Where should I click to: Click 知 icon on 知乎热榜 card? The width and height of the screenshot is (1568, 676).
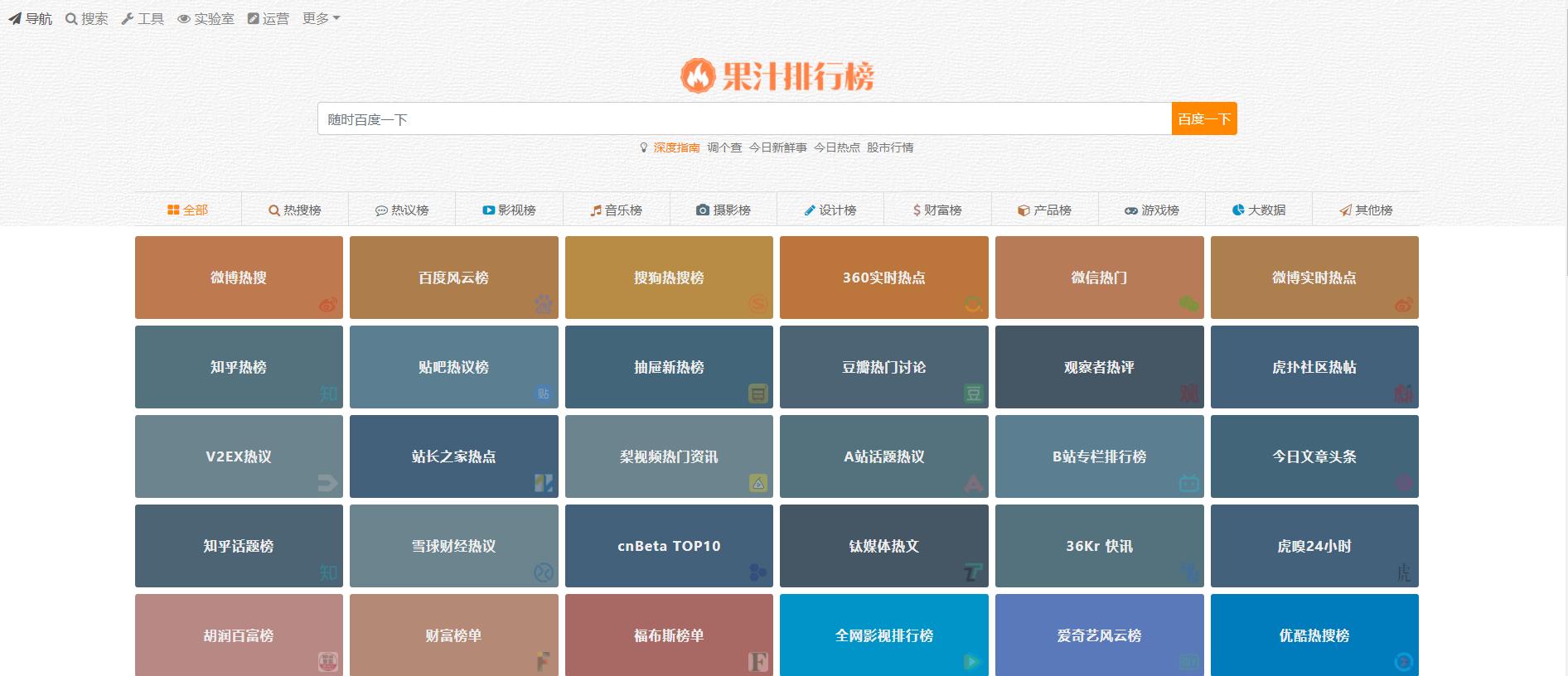click(x=328, y=394)
